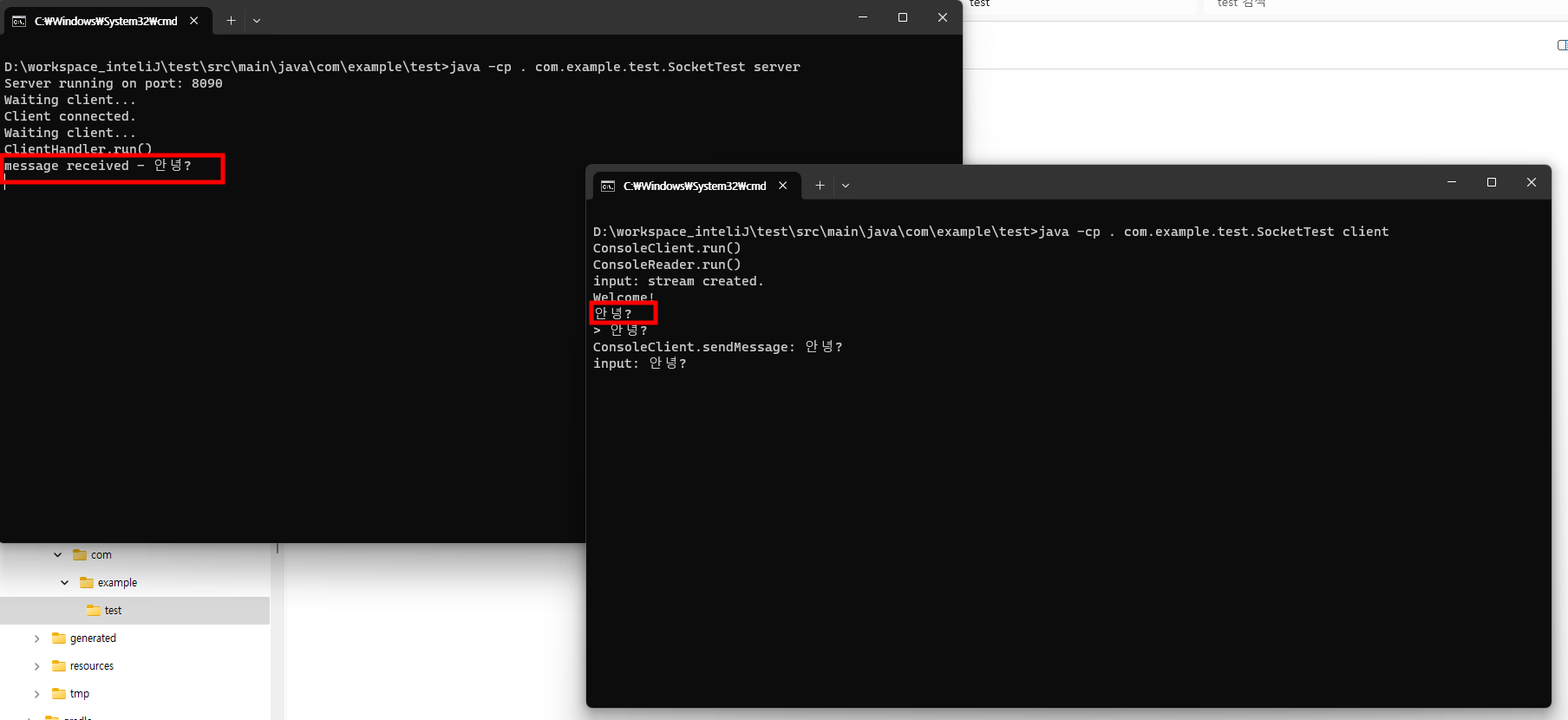Image resolution: width=1568 pixels, height=720 pixels.
Task: Maximize the client cmd window
Action: click(x=1492, y=182)
